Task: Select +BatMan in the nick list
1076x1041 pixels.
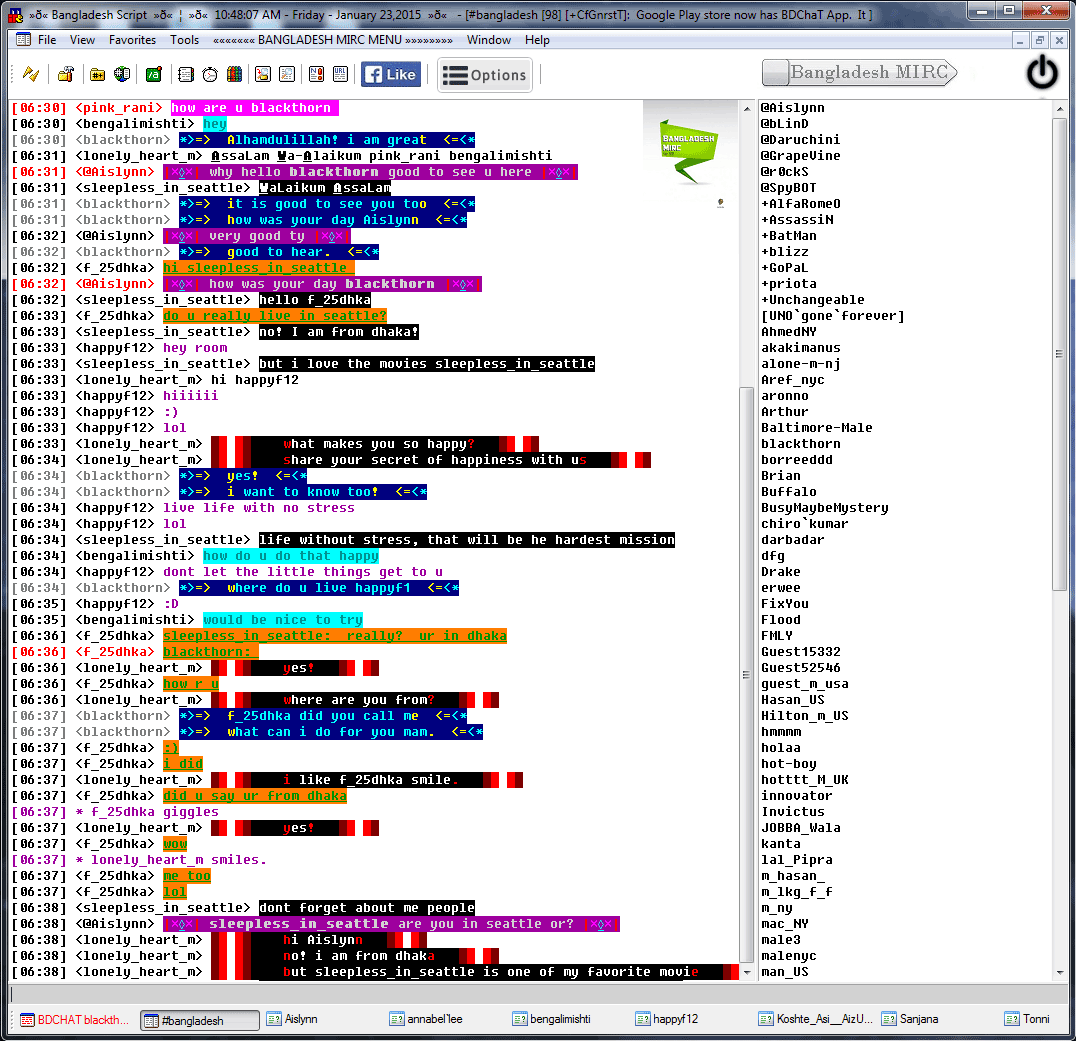Action: click(x=788, y=235)
